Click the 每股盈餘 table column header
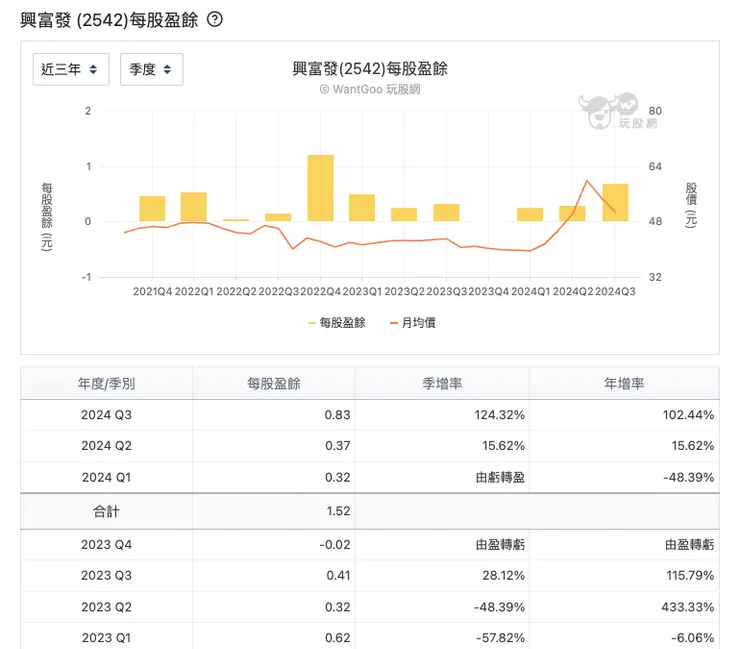Image resolution: width=740 pixels, height=649 pixels. coord(274,383)
